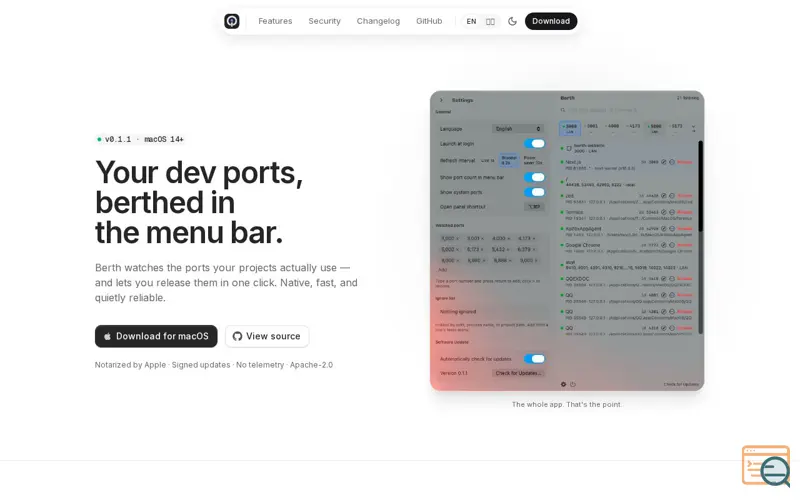Select the 4173 port tab
800x500 pixels.
[x=634, y=128]
